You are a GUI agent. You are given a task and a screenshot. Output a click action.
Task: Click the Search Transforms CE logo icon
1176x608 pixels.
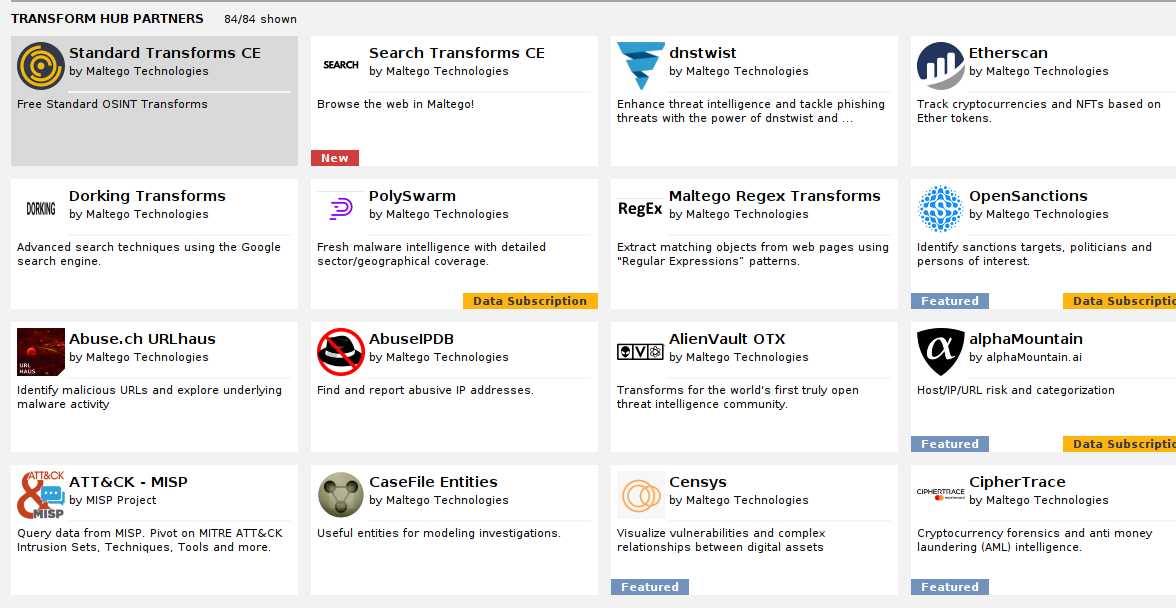click(340, 65)
